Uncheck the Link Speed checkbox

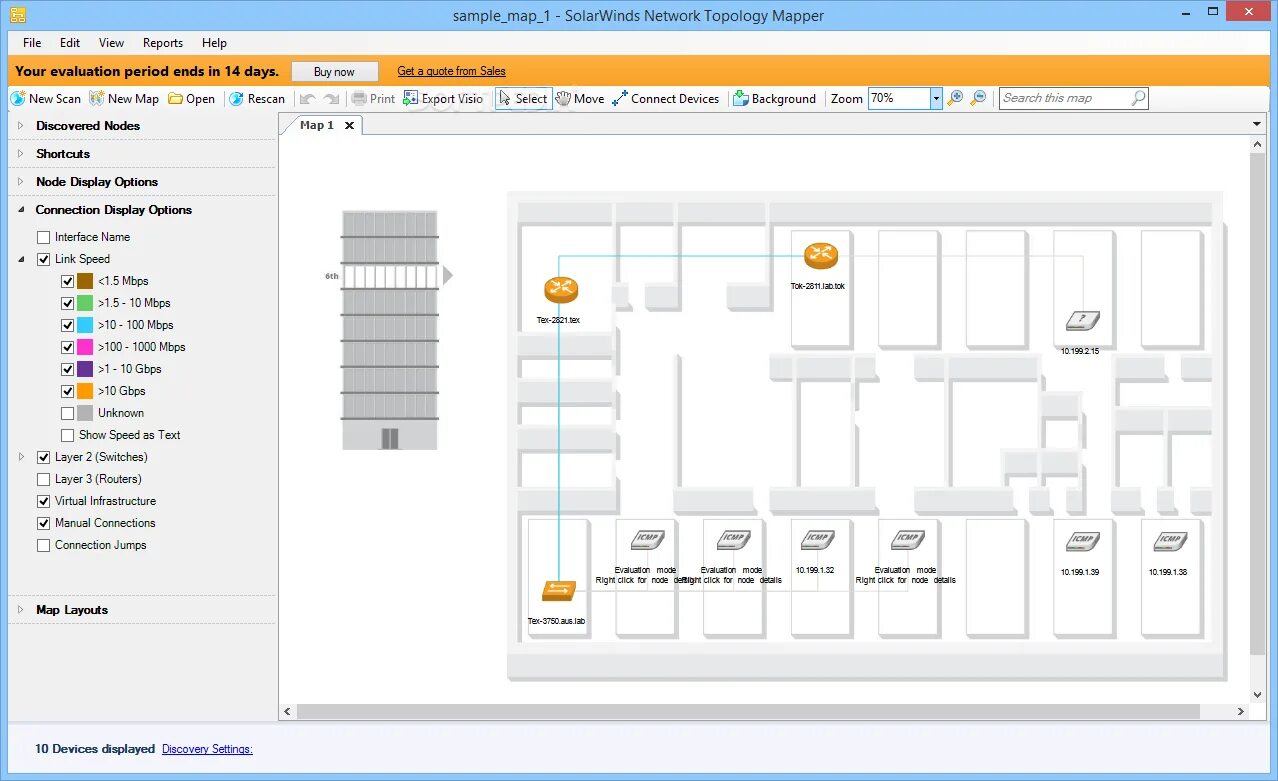pyautogui.click(x=43, y=259)
